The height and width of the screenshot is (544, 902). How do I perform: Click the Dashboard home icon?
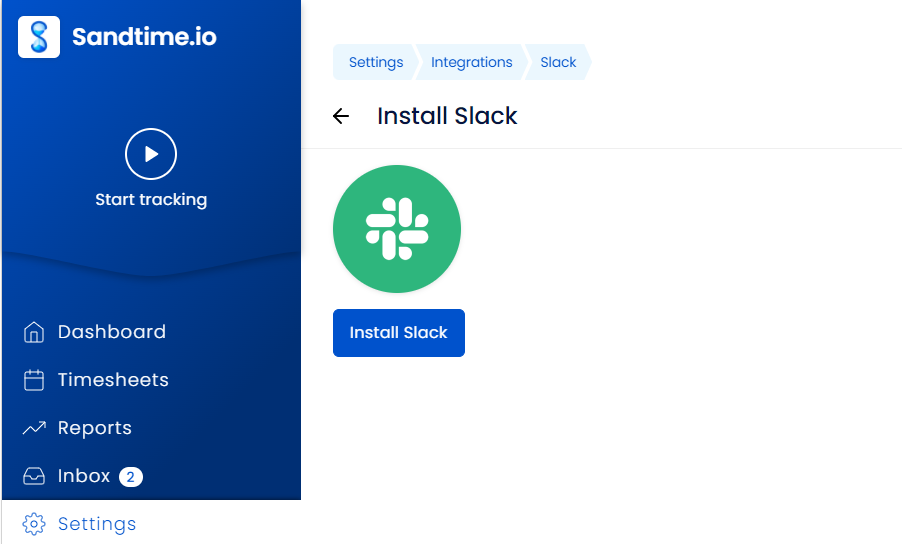point(34,332)
